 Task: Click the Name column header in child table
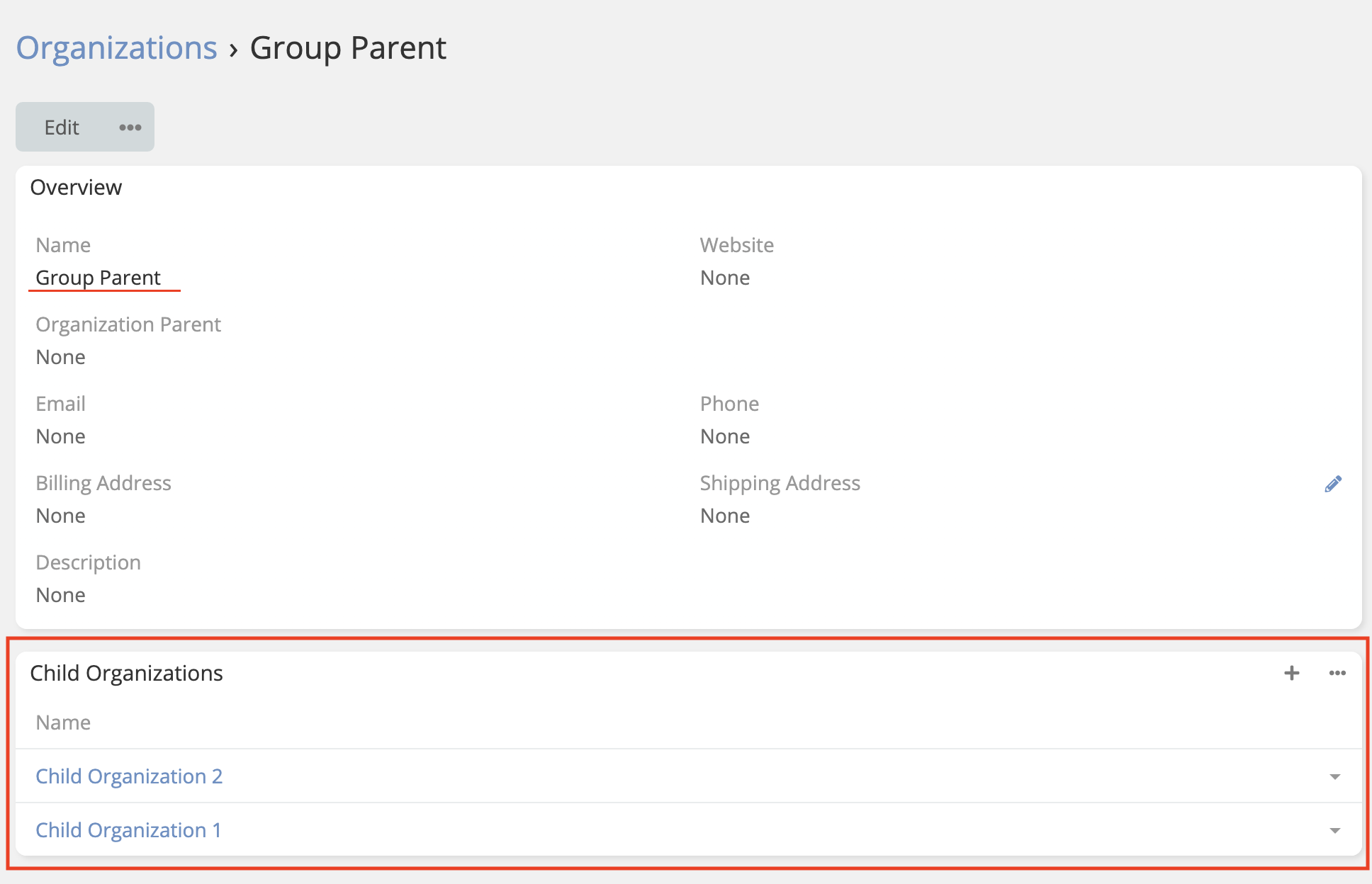[x=63, y=722]
